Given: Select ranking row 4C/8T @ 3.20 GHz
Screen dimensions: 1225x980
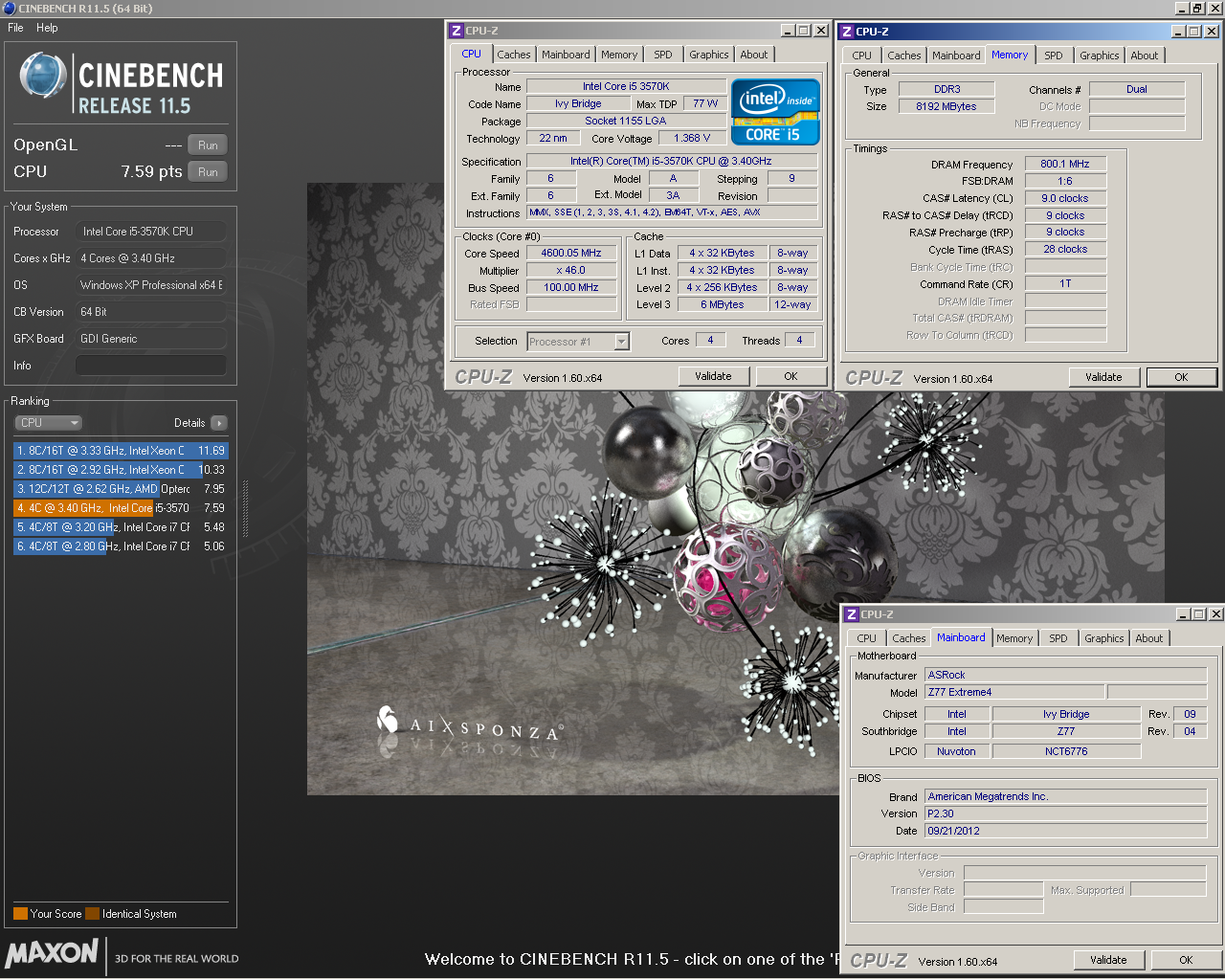Looking at the screenshot, I should pos(121,527).
